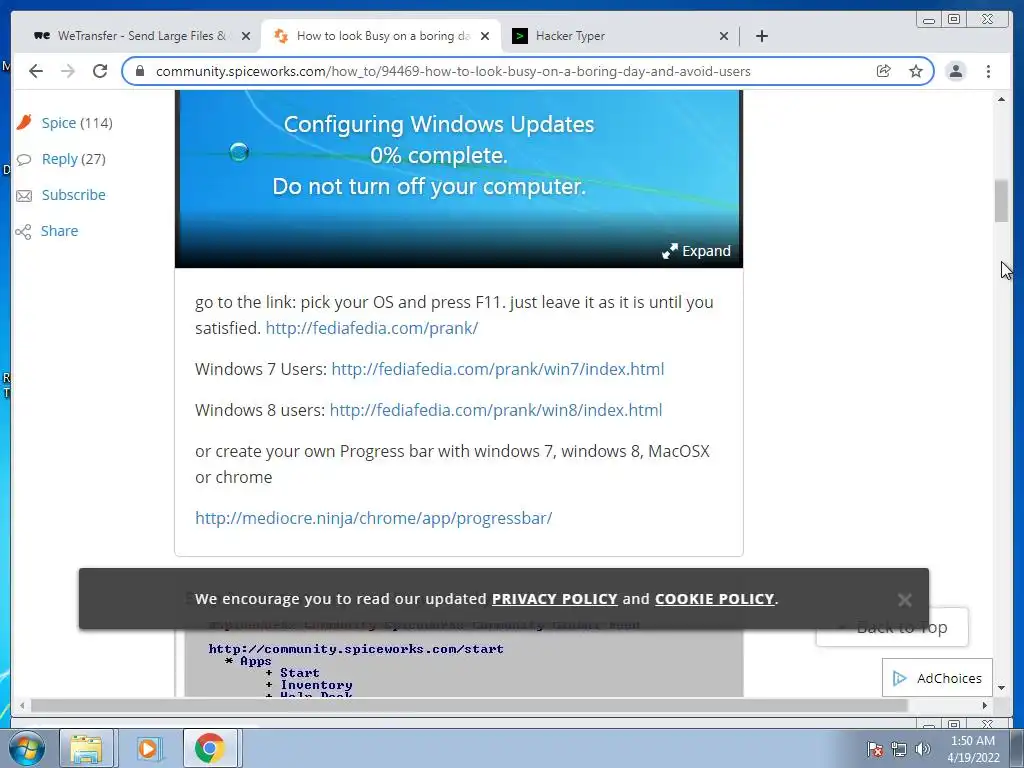
Task: Open network status tray icon
Action: (899, 749)
